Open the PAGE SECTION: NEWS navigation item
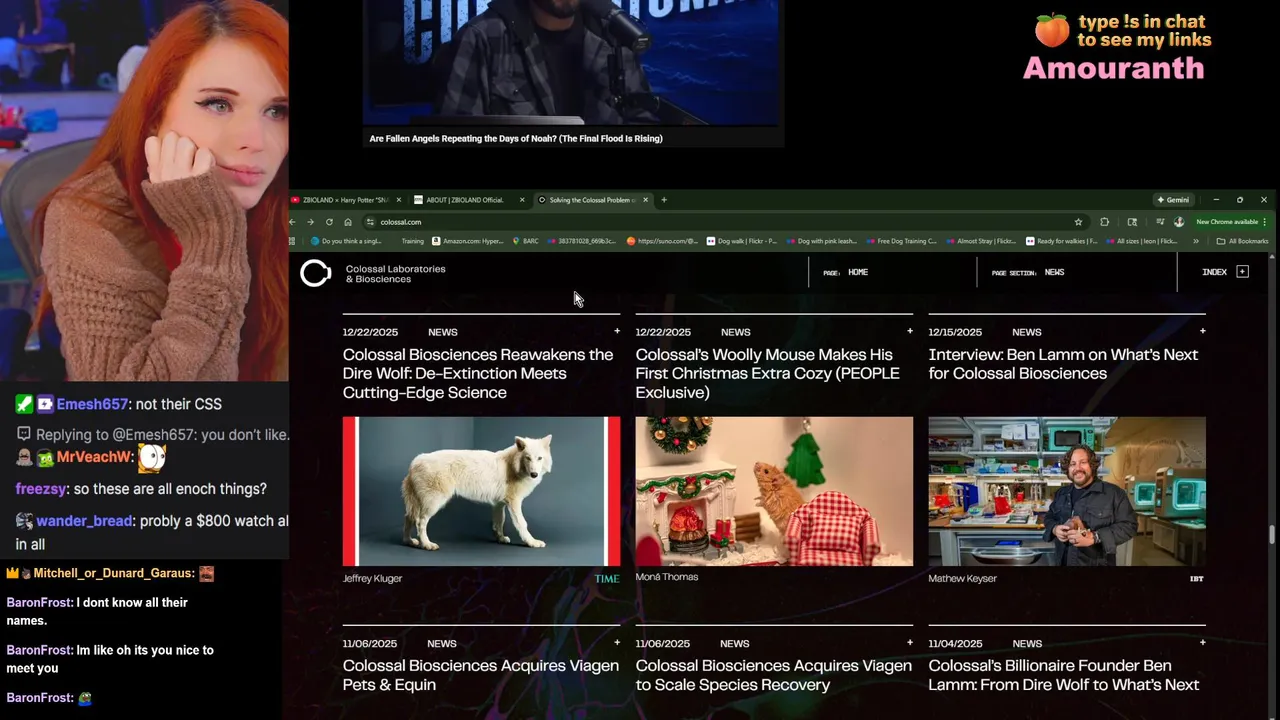Image resolution: width=1280 pixels, height=720 pixels. 1027,272
